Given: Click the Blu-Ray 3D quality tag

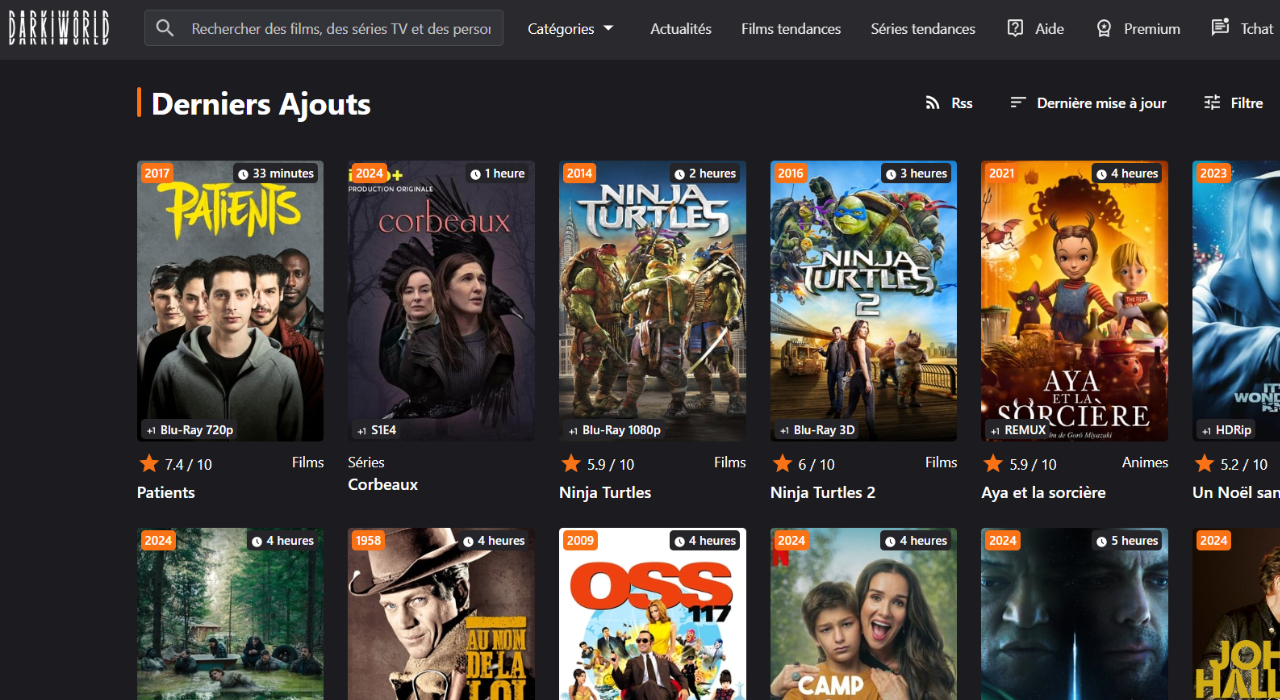Looking at the screenshot, I should click(817, 430).
